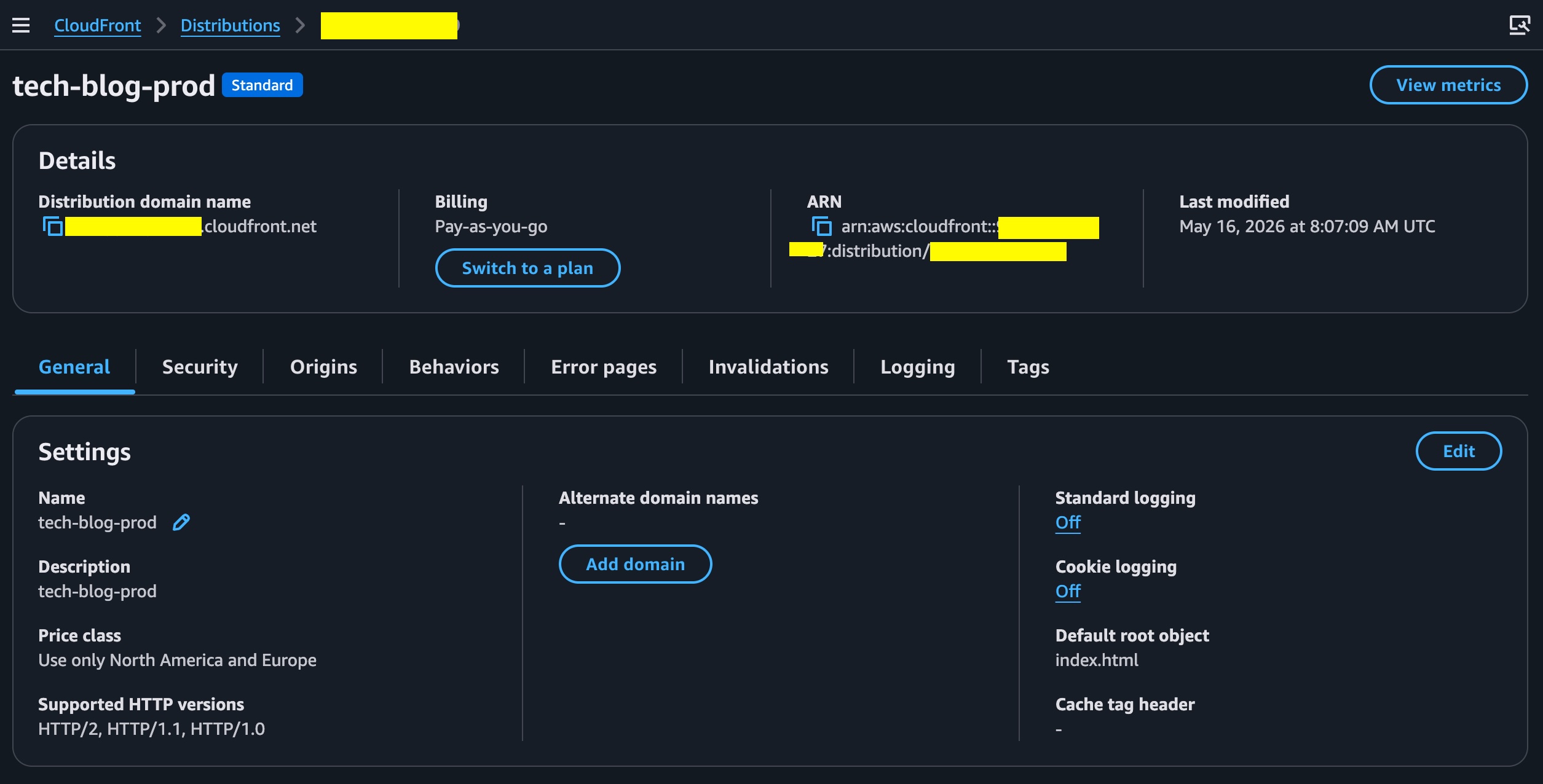Click the tech-blog-prod description value
This screenshot has height=784, width=1543.
tap(97, 591)
